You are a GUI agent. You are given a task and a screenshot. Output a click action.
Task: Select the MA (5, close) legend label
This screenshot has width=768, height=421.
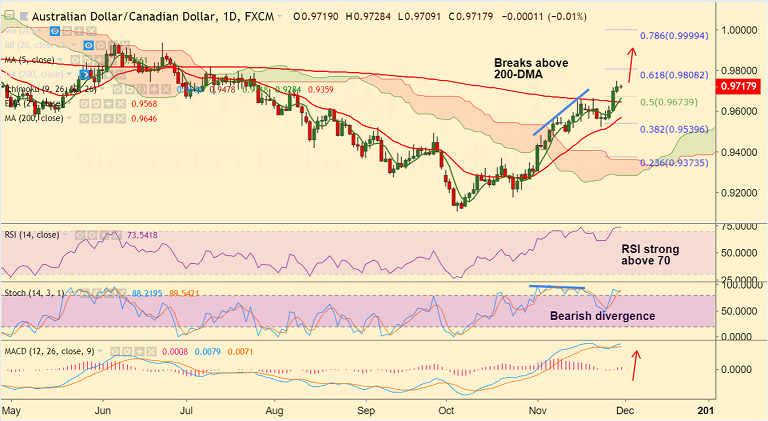point(29,60)
